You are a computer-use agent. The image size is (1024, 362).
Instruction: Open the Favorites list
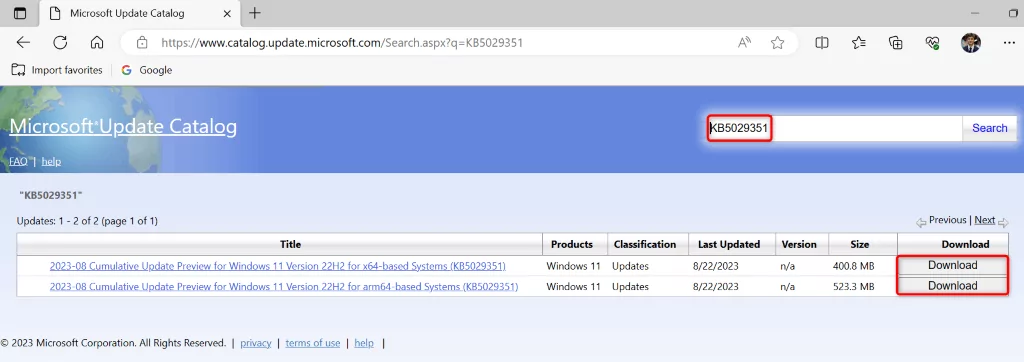pos(859,42)
